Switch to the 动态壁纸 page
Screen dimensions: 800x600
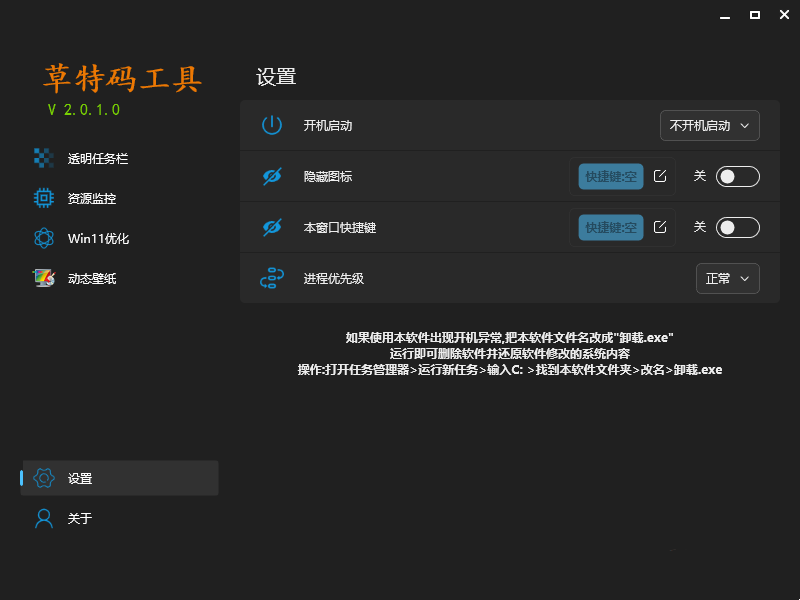[92, 278]
